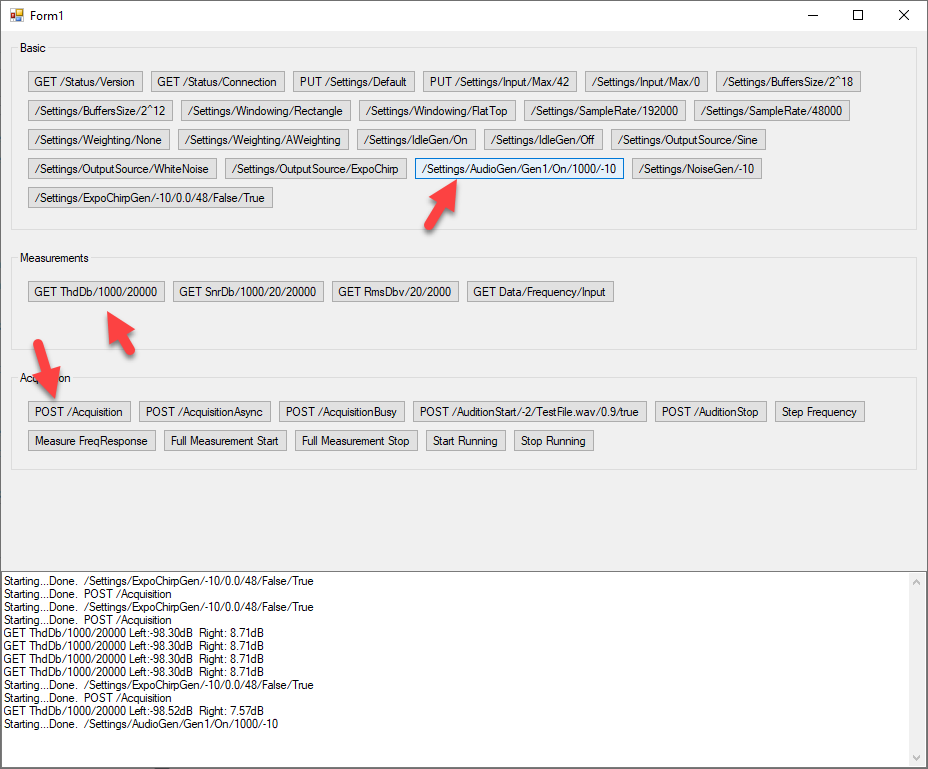Click /Settings/Weighting/None button
This screenshot has height=769, width=928.
pos(99,140)
